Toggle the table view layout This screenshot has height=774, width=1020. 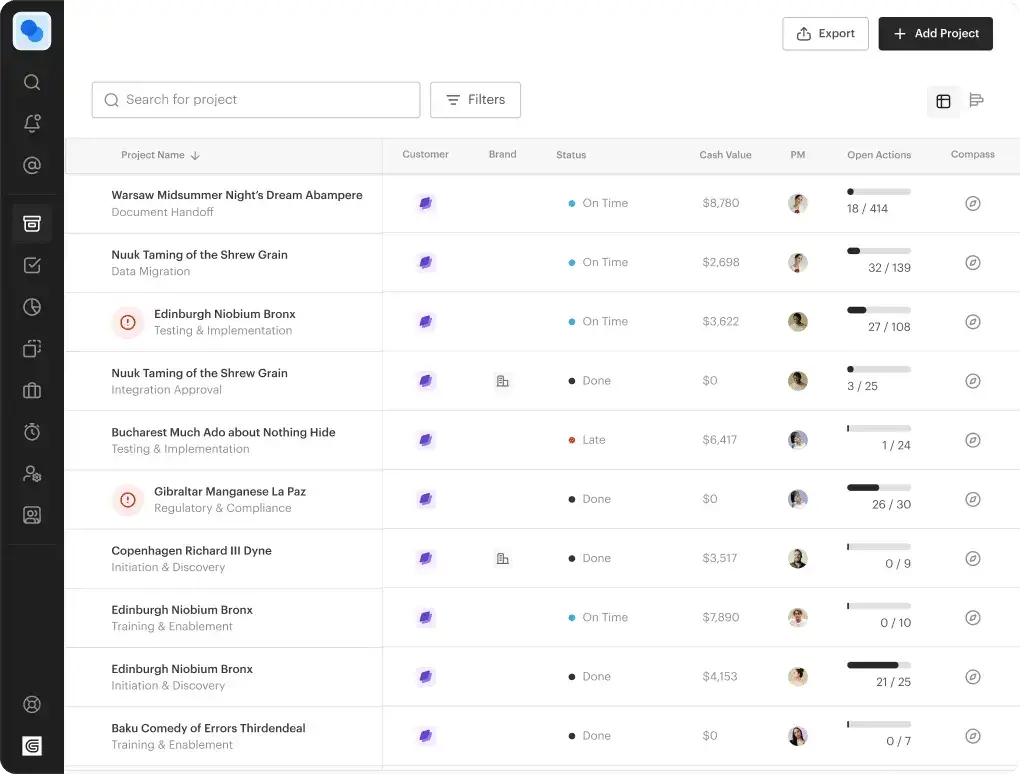[x=943, y=101]
